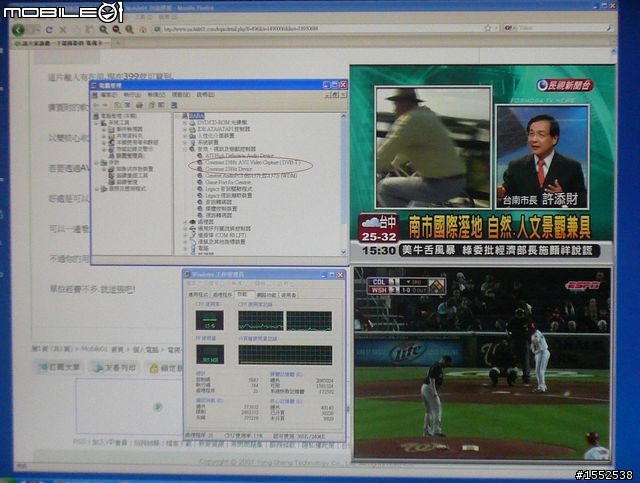Screen dimensions: 640x483
Task: Select Conexant 2388x AVS Video Capture device
Action: click(253, 162)
